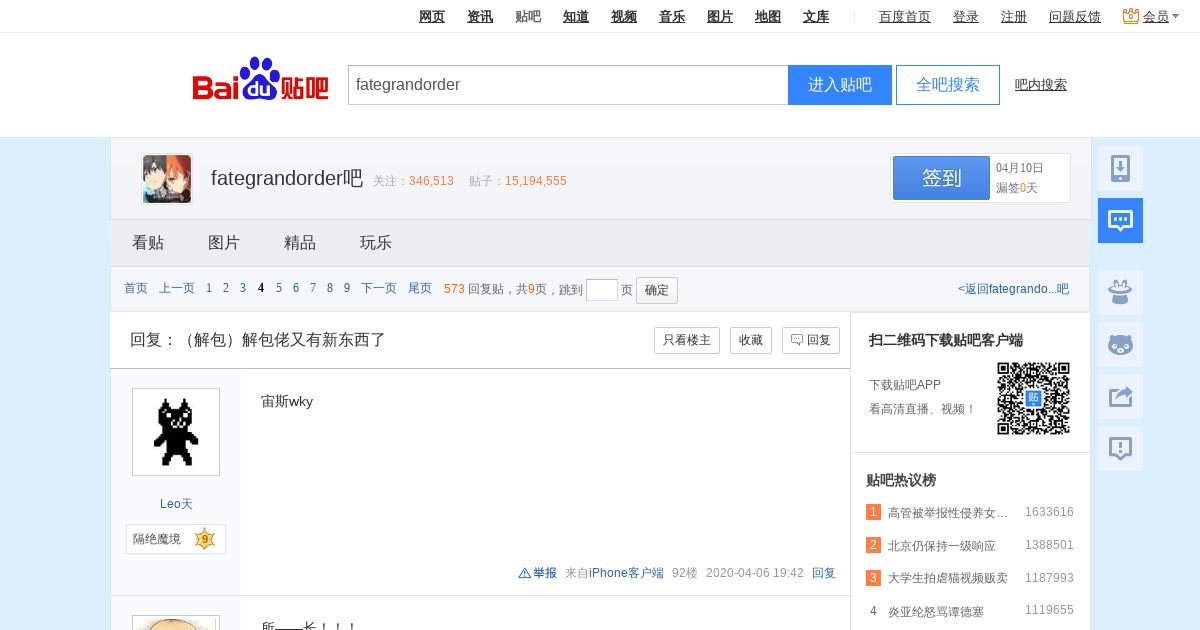Open hot topic 炎亚纶怒骂谭德塞
Screen dimensions: 1200x630
[x=936, y=611]
